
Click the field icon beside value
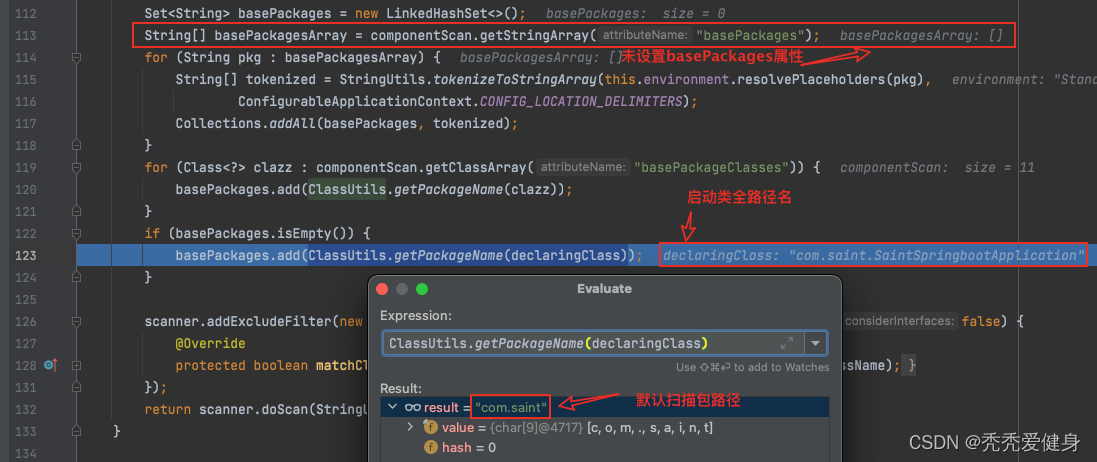(x=431, y=427)
